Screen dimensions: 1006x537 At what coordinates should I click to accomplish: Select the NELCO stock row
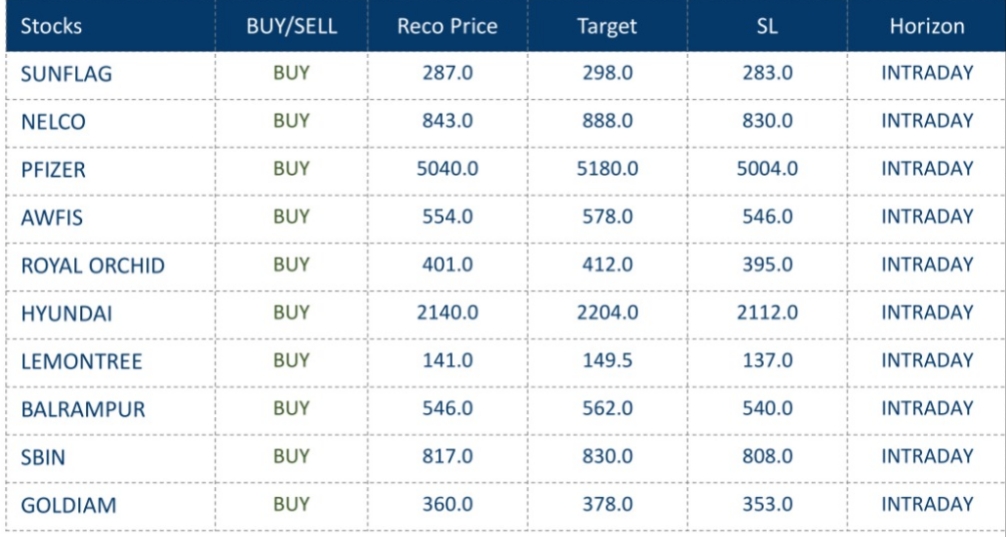point(53,121)
